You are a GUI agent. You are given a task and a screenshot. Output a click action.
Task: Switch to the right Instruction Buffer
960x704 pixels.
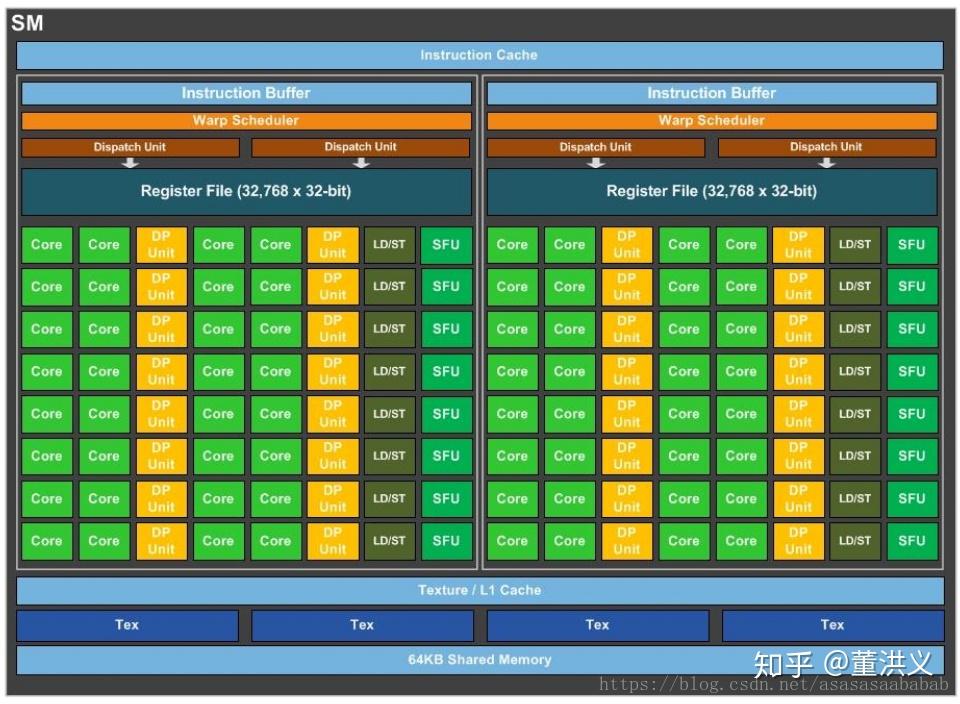[711, 93]
